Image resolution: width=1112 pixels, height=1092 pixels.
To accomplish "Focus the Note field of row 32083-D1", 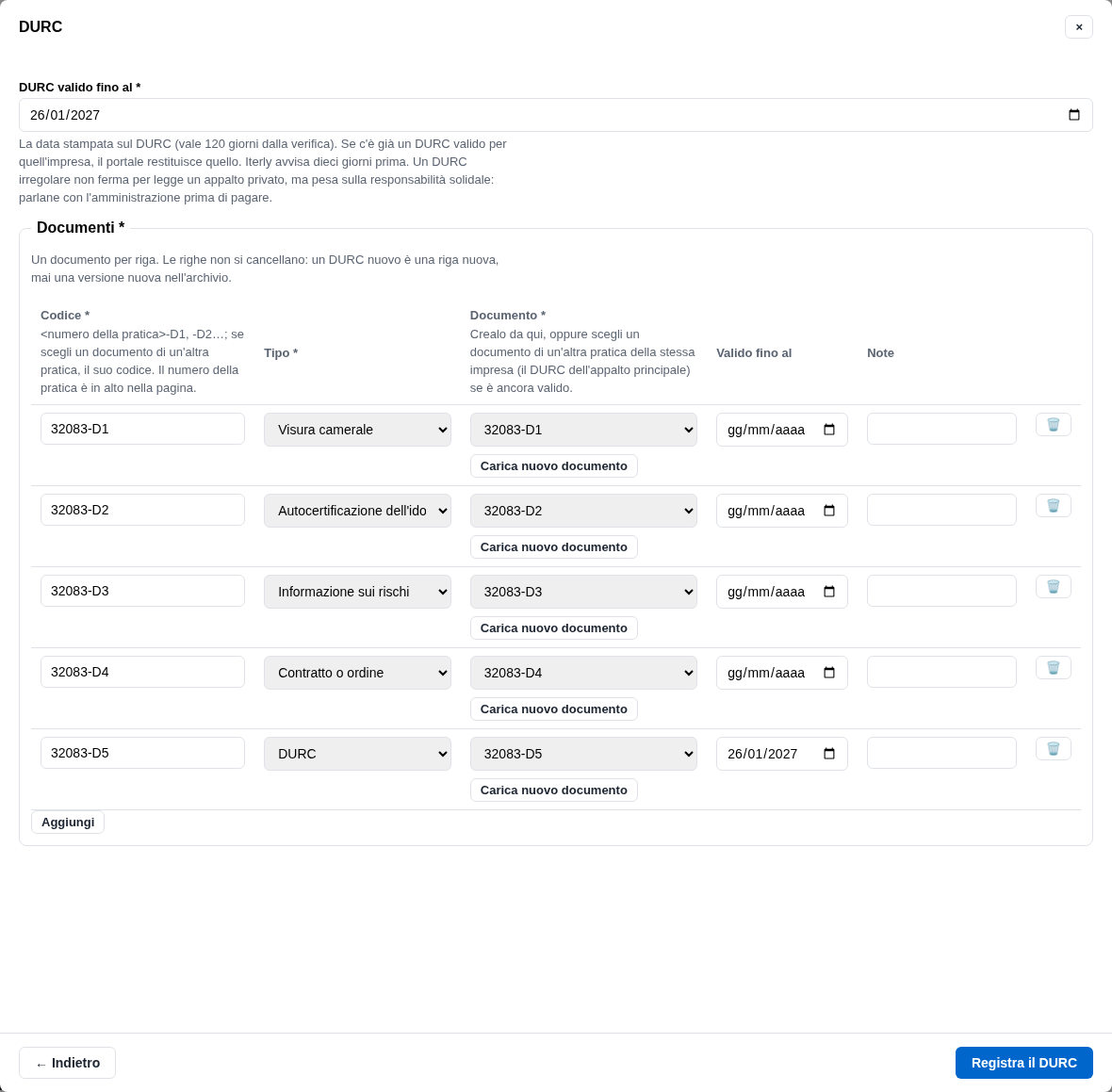I will point(941,429).
